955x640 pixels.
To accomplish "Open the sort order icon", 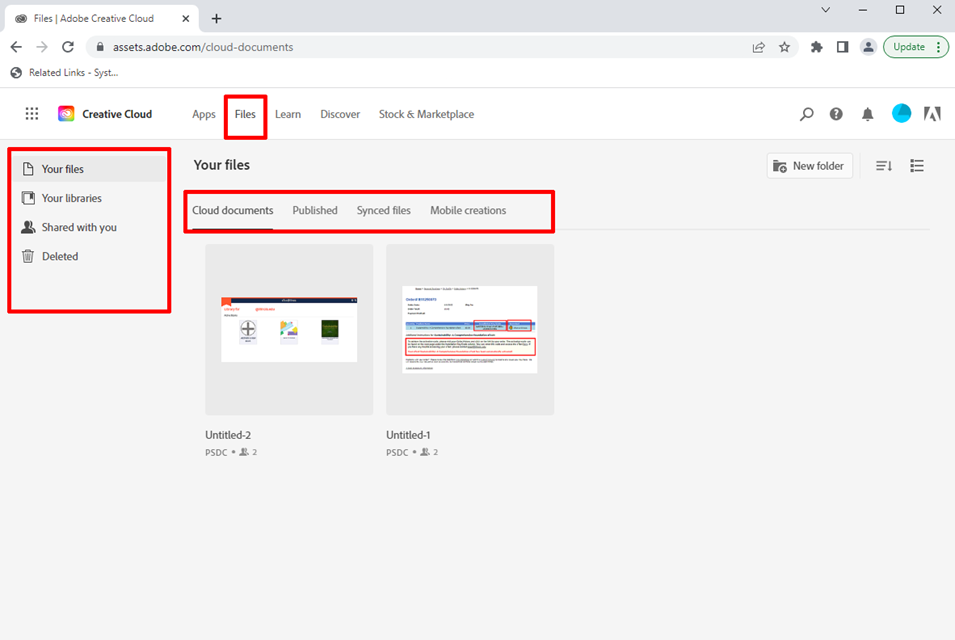I will tap(884, 166).
